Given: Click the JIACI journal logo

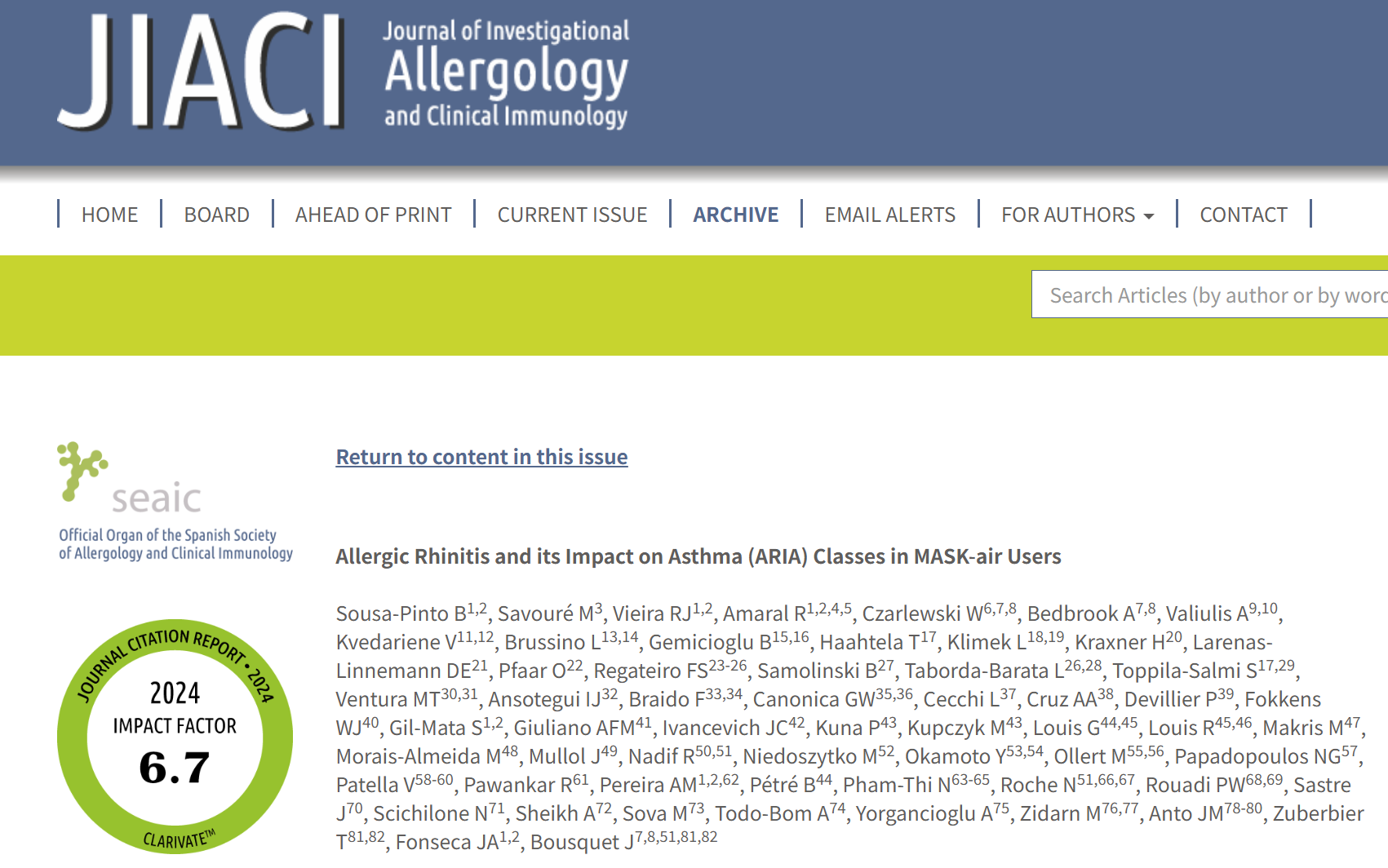Looking at the screenshot, I should (201, 72).
